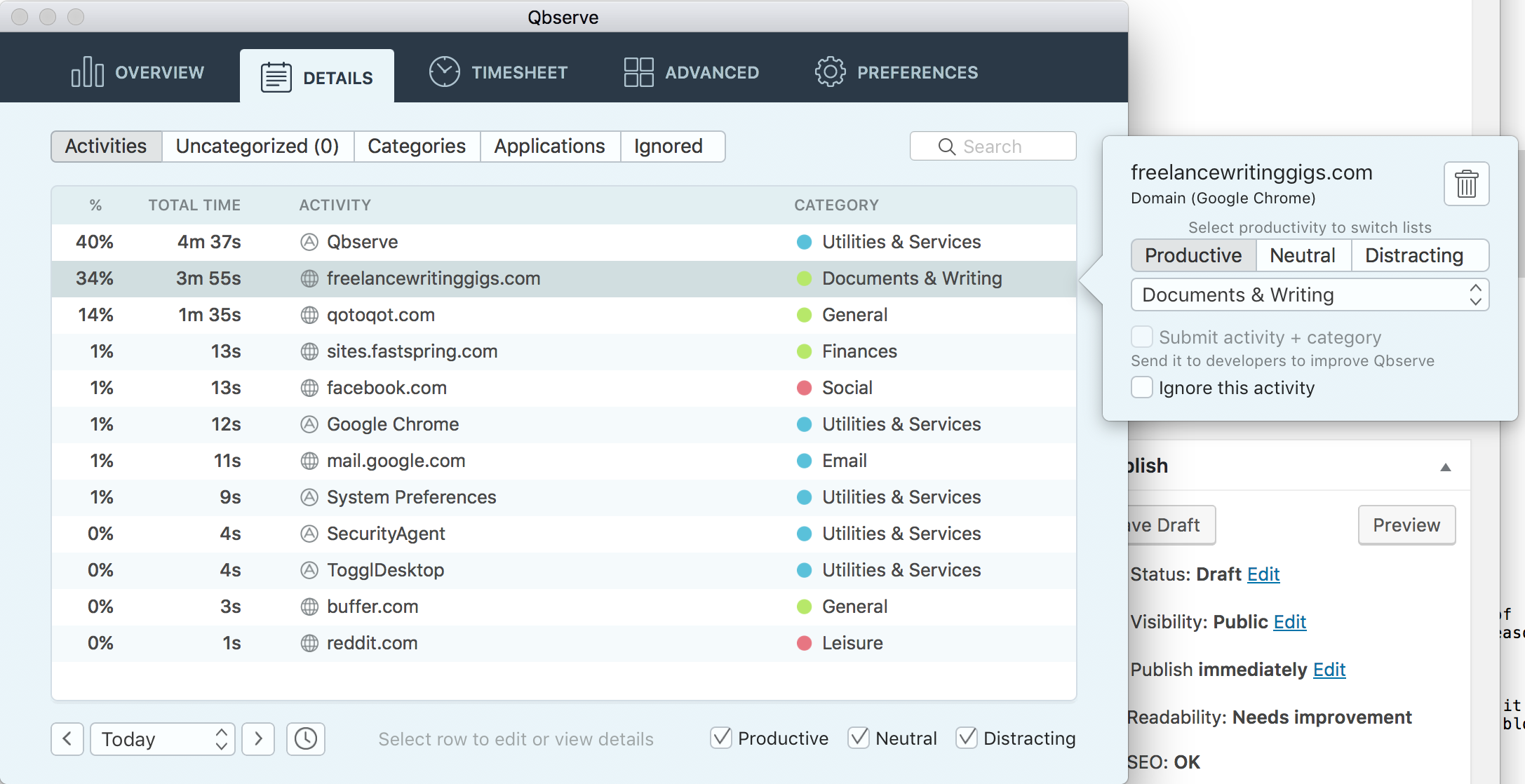Click the Search field
Viewport: 1525px width, 784px height.
(993, 146)
